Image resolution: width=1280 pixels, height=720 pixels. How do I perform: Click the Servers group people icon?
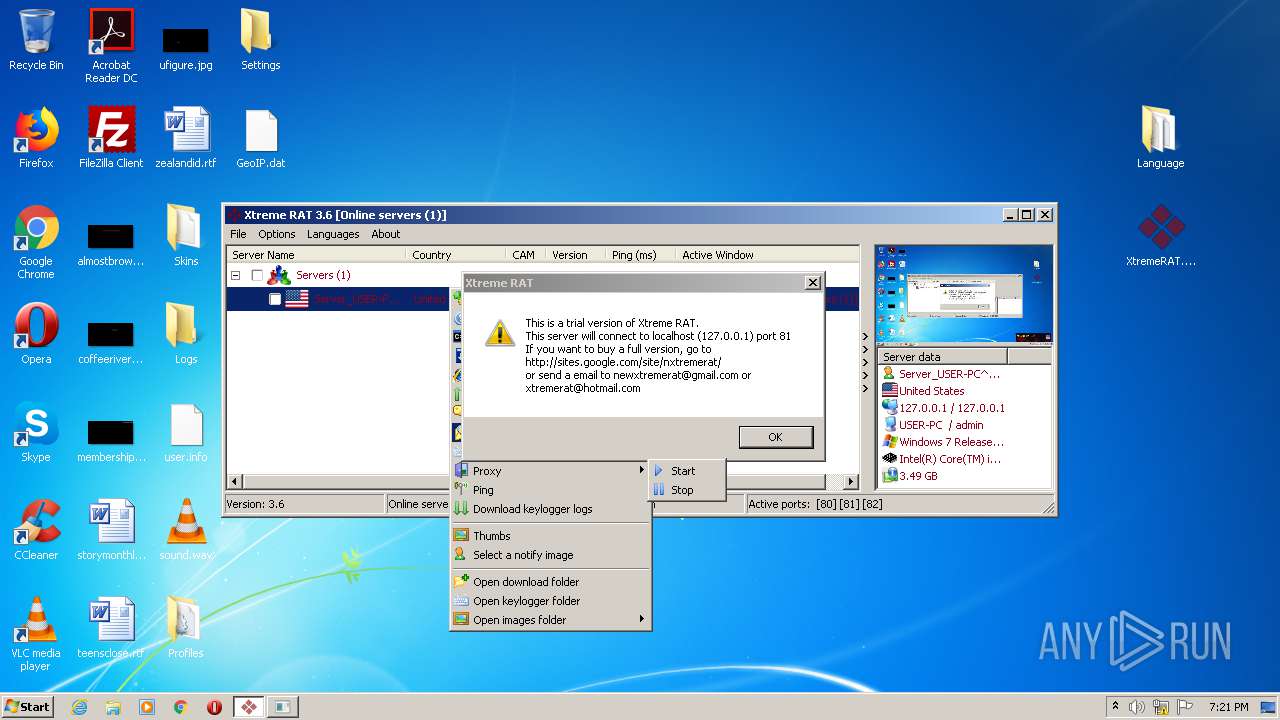coord(279,275)
